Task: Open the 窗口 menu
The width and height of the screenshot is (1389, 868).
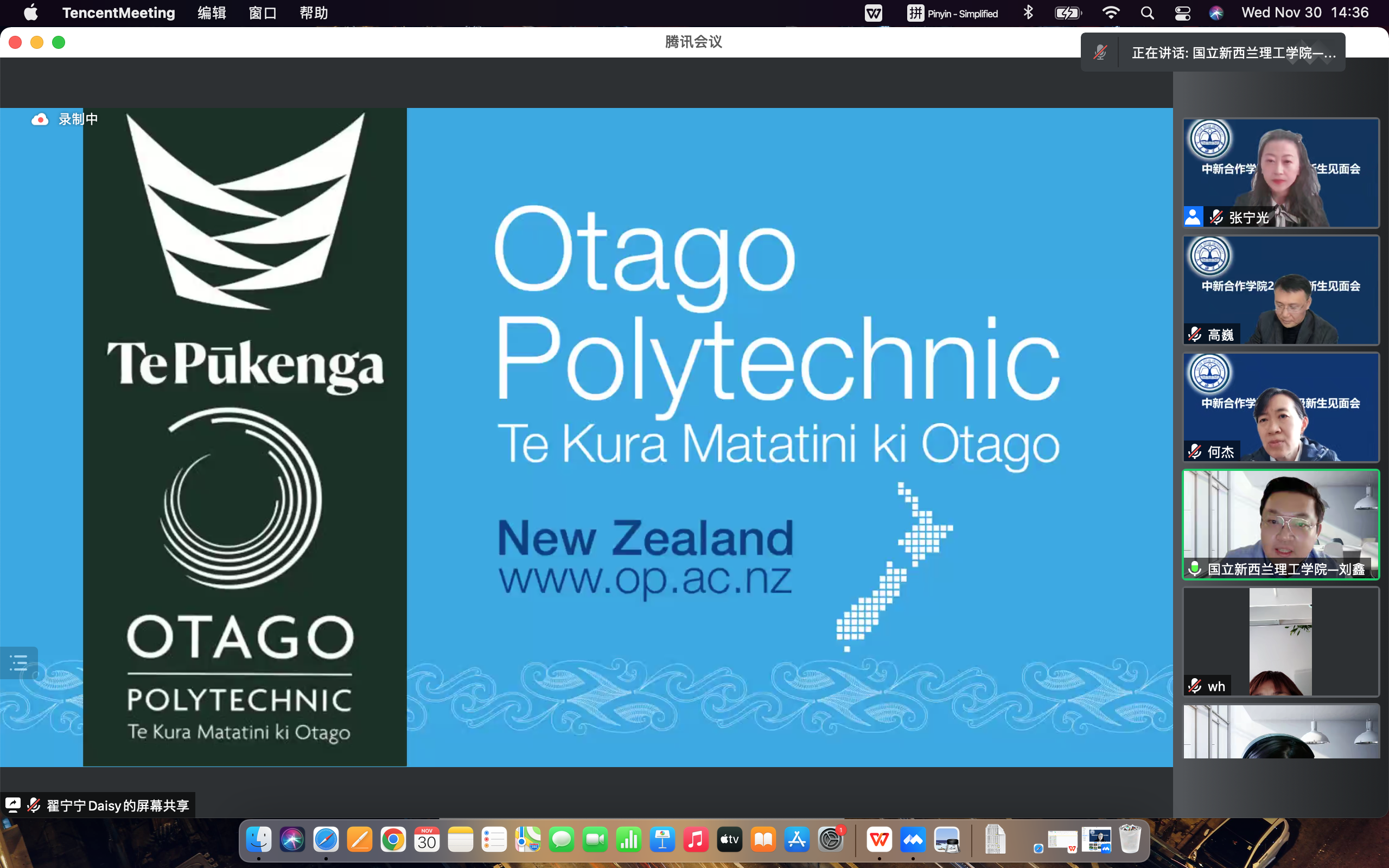Action: pos(262,13)
